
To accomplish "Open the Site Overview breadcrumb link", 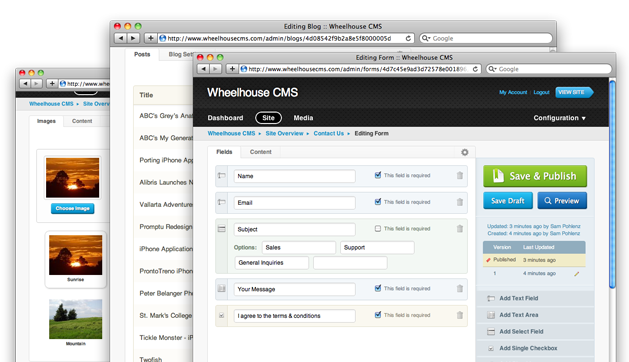I will (x=284, y=133).
